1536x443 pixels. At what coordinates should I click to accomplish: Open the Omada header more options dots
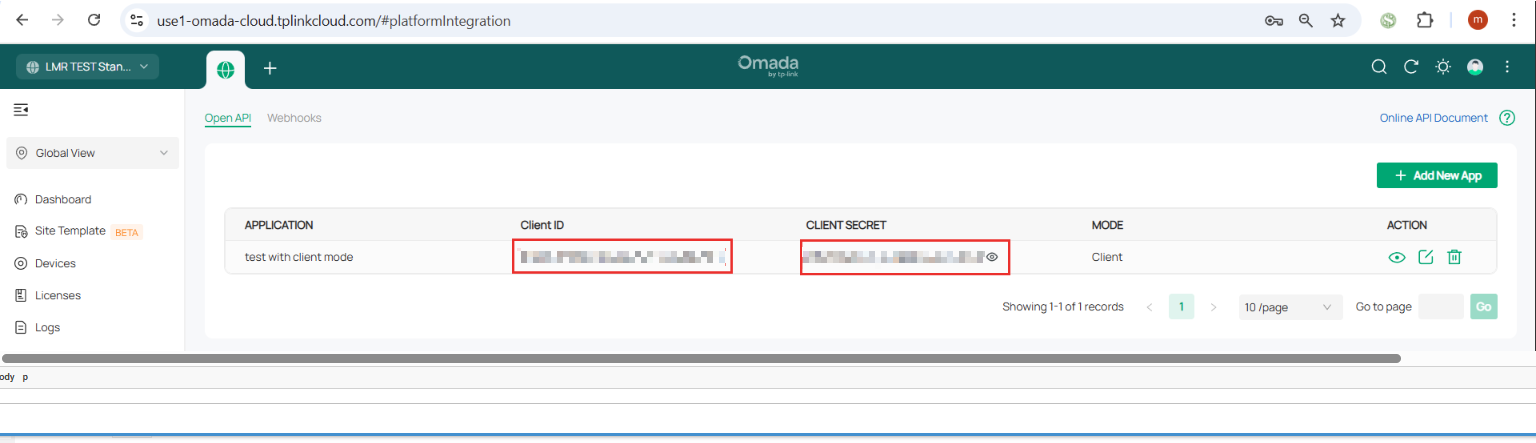(1507, 67)
